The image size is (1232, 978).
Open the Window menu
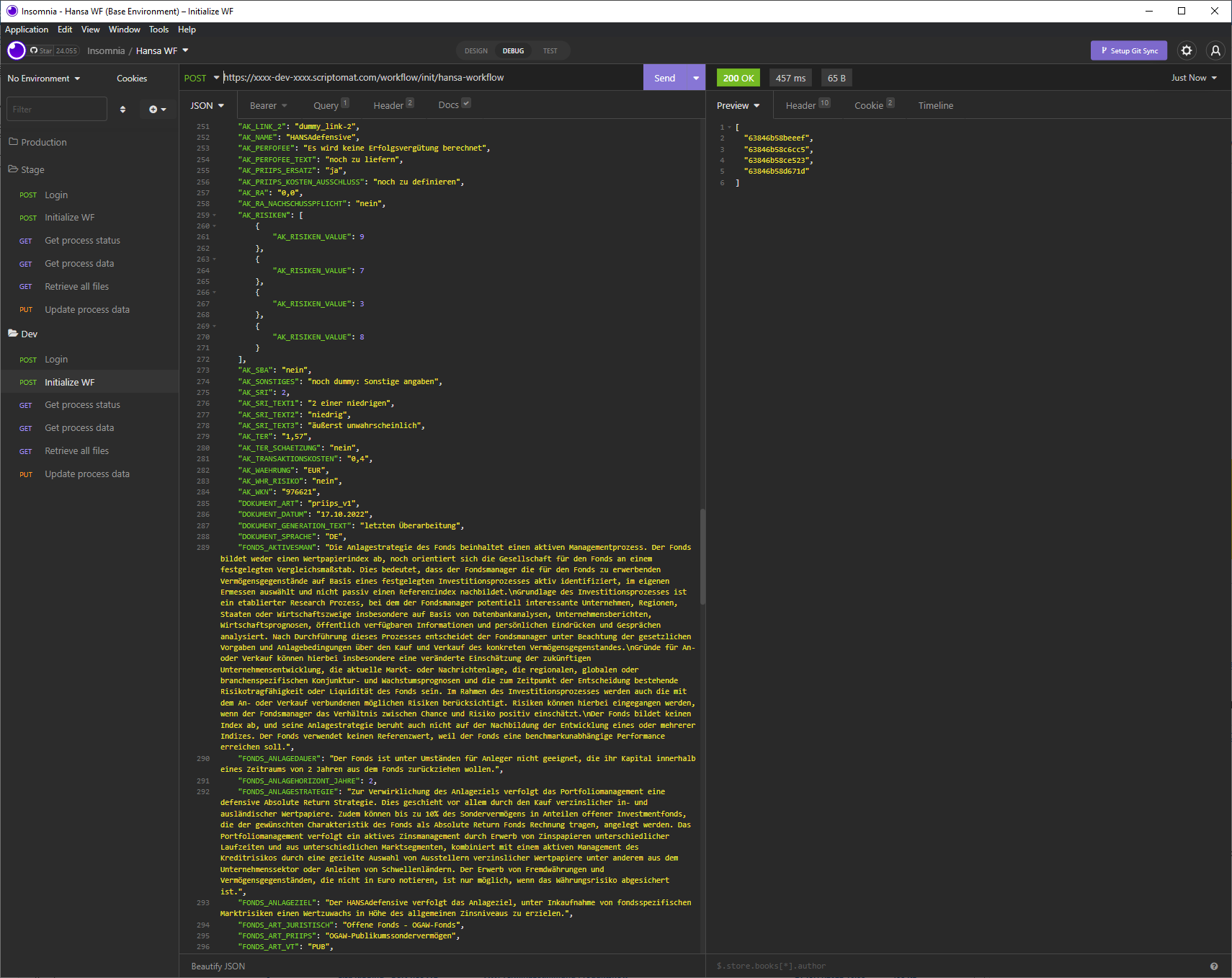pos(124,30)
